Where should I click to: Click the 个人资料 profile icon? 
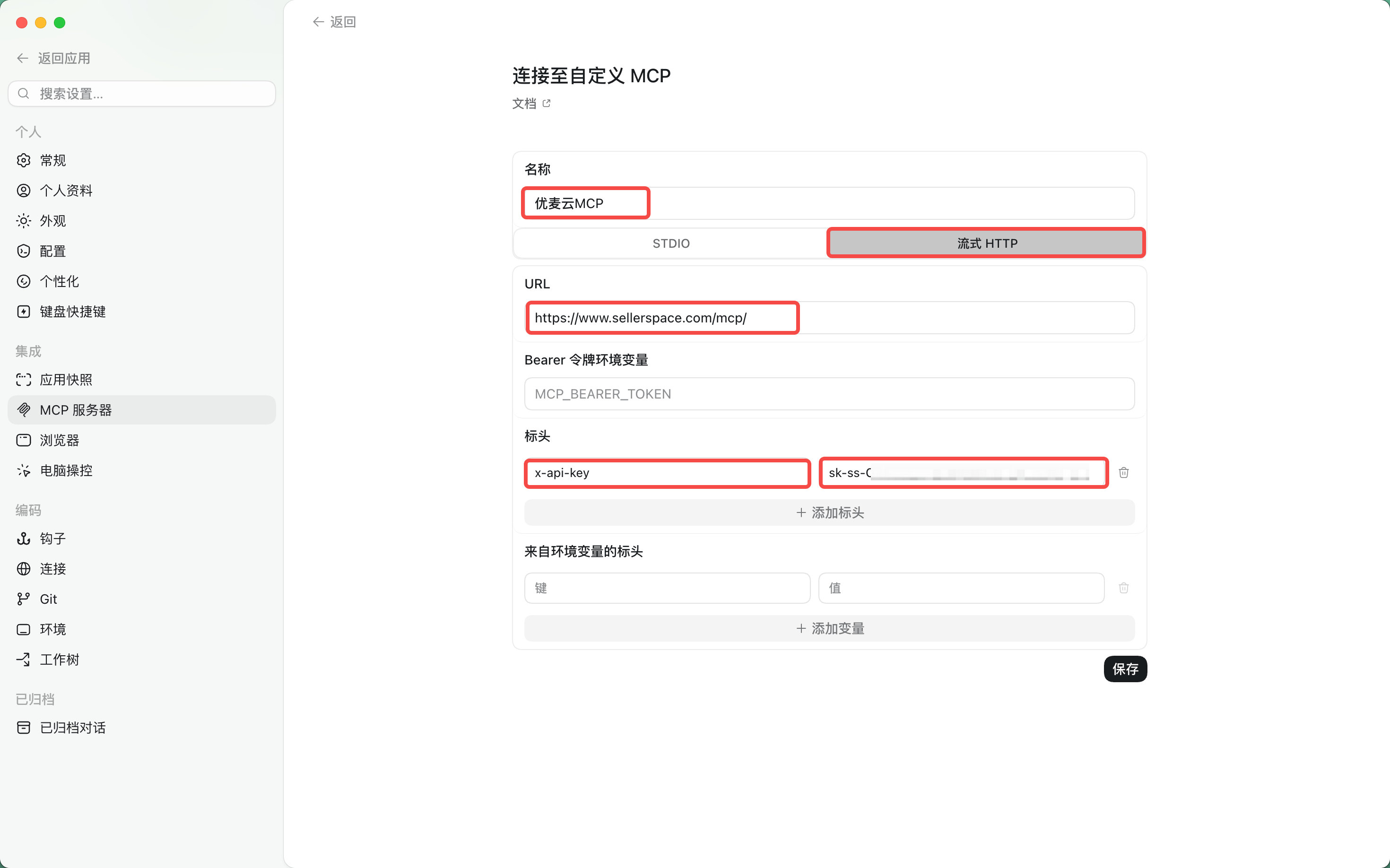pos(24,191)
